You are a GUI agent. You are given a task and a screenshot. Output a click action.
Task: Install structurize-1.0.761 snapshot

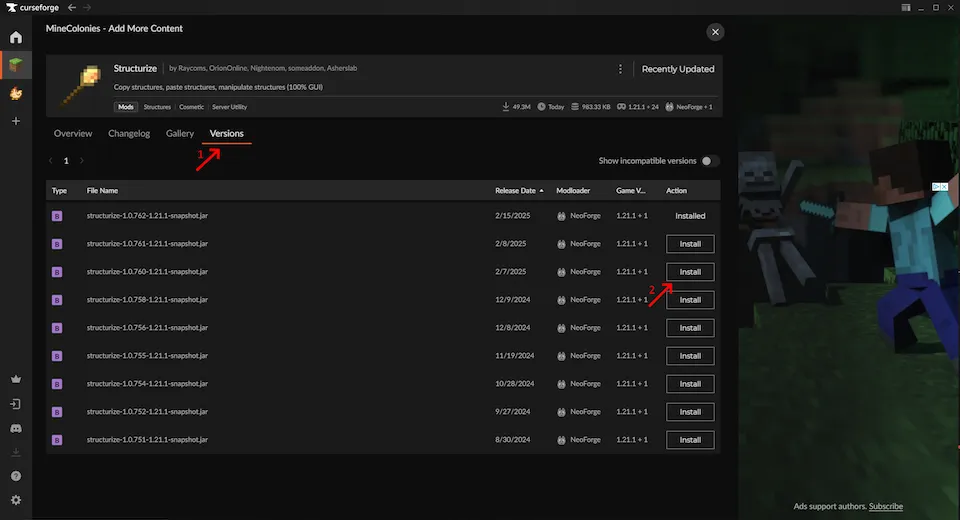690,244
